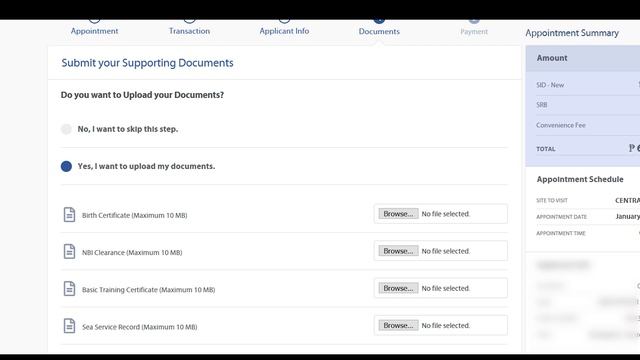Click 'SID - New' amount row
The image size is (640, 360).
coord(588,85)
